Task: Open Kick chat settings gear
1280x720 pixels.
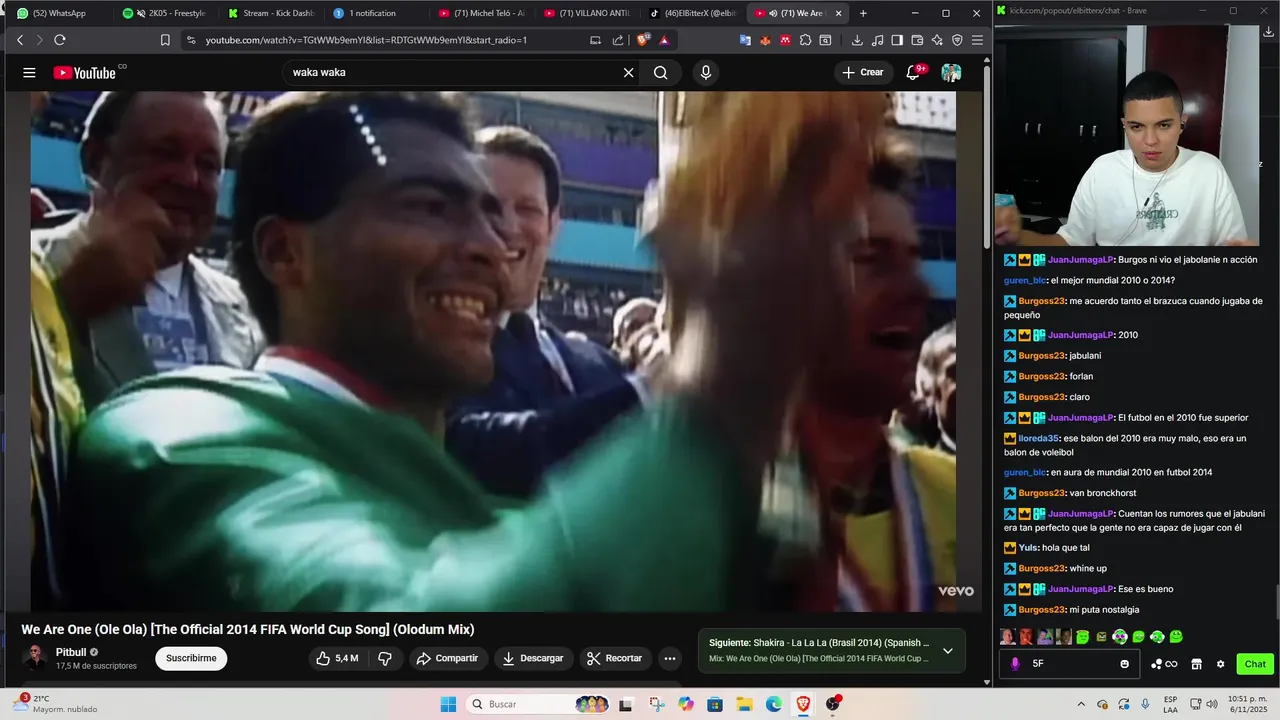Action: click(x=1220, y=664)
